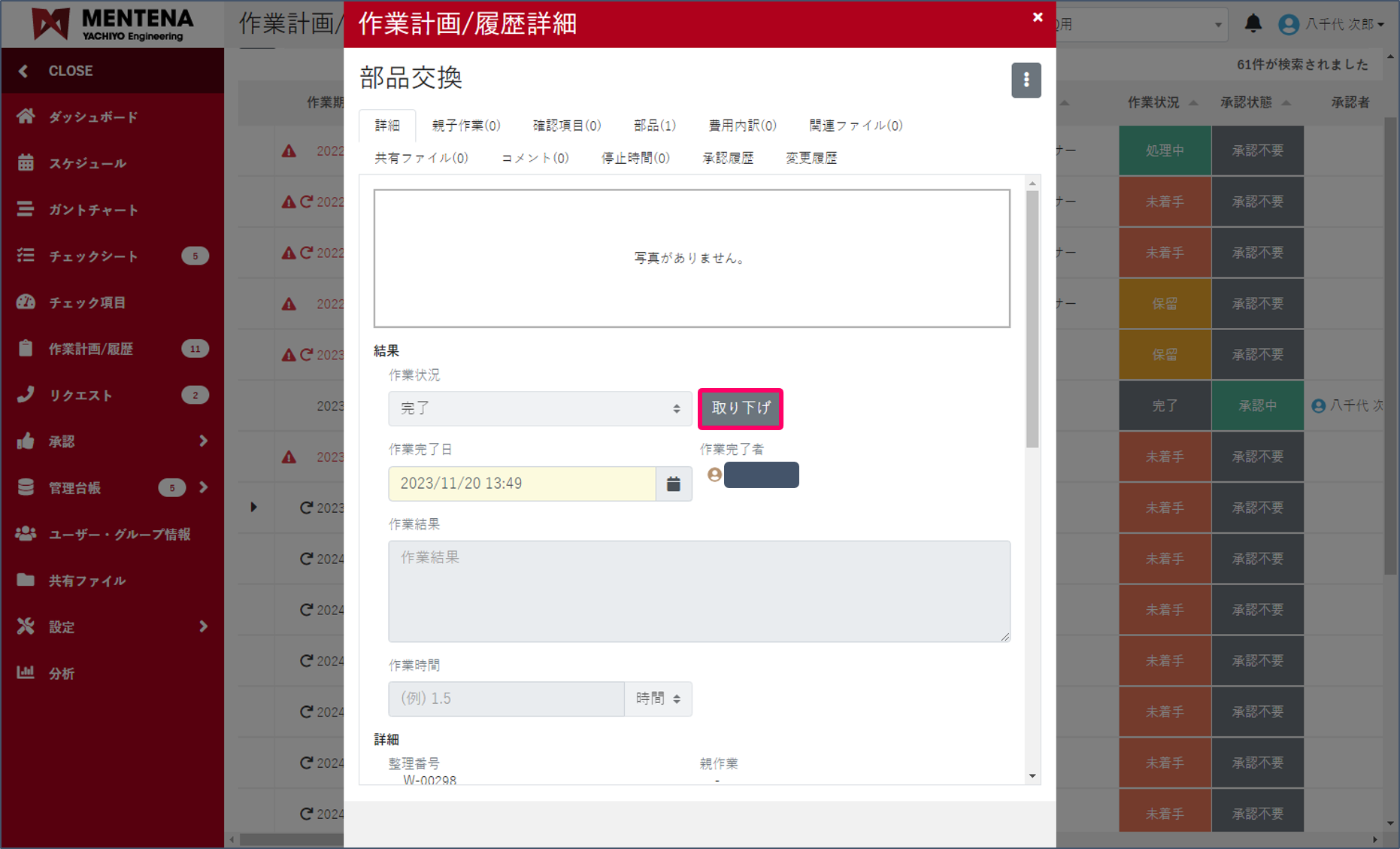Image resolution: width=1400 pixels, height=849 pixels.
Task: Go to リクエスト phone icon item
Action: click(27, 395)
